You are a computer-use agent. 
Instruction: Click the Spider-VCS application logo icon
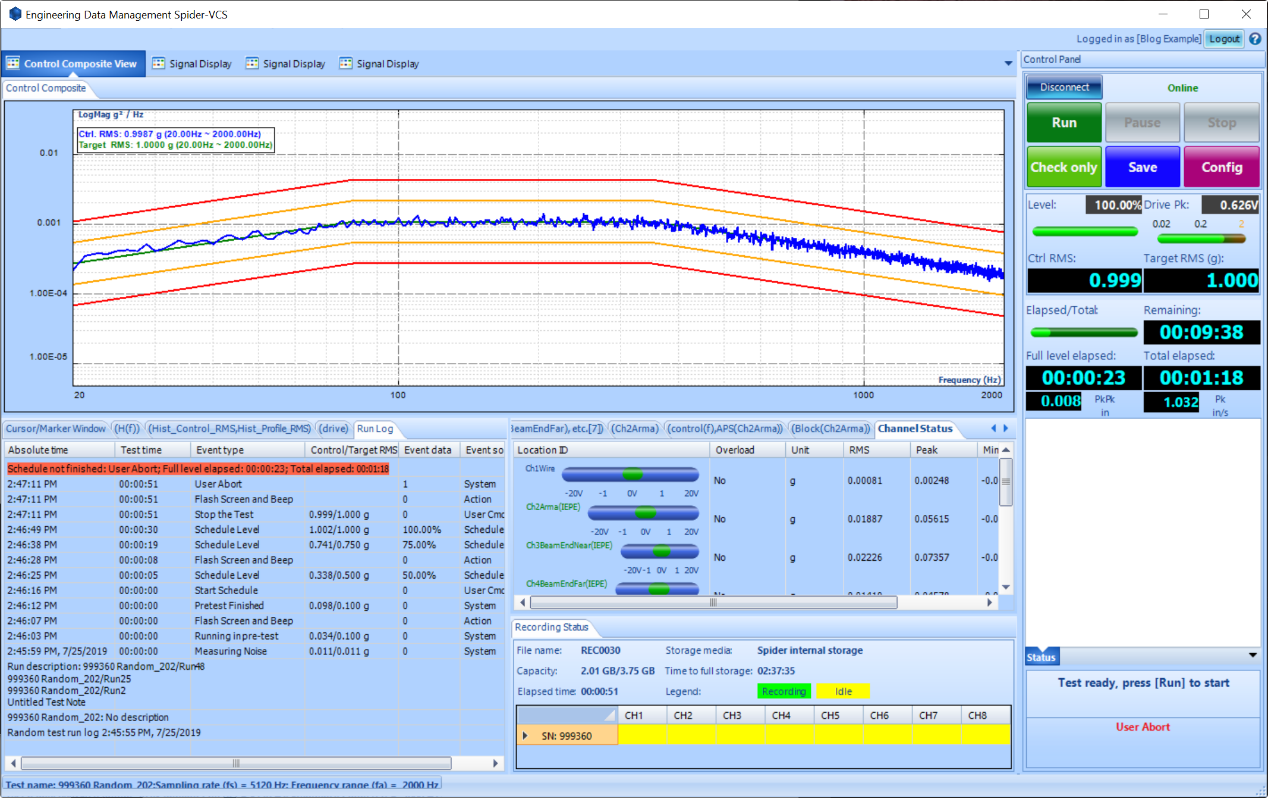point(14,14)
